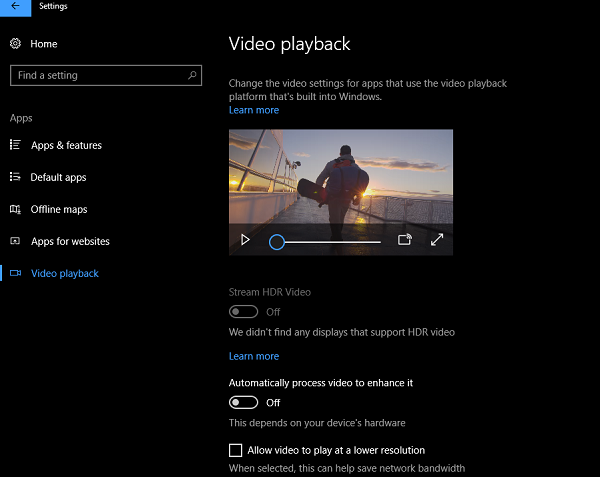The image size is (600, 477).
Task: Click the cast-to-device icon on the video
Action: pyautogui.click(x=405, y=240)
